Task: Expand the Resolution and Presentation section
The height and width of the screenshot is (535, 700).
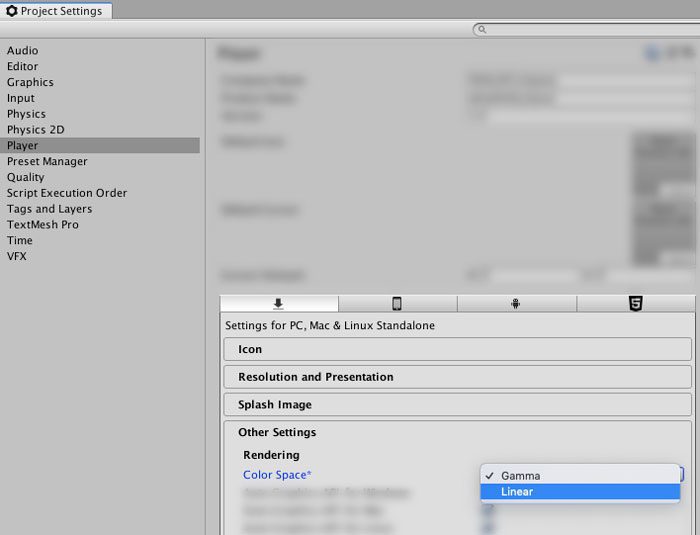Action: (x=458, y=377)
